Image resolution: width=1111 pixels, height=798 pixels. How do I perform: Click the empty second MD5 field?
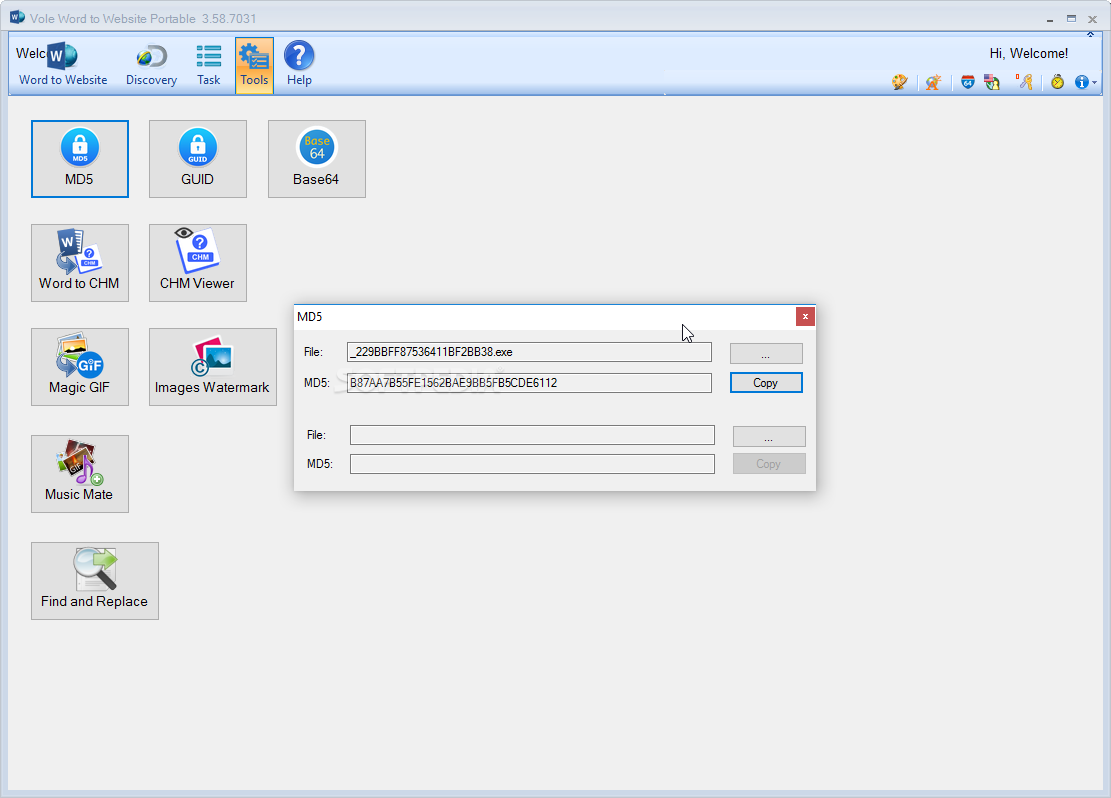pos(532,464)
